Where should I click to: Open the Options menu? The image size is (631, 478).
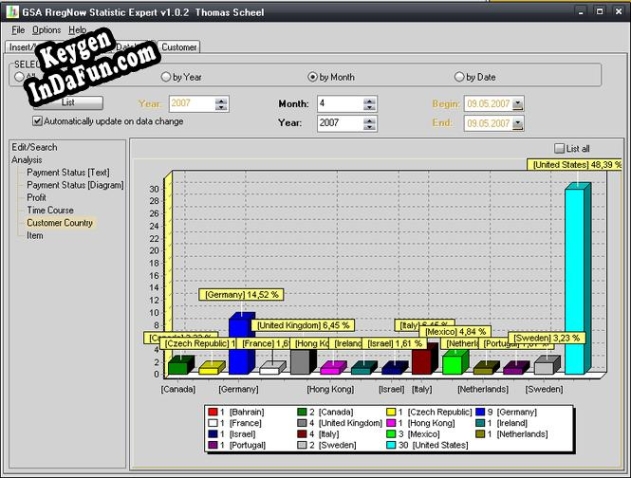[x=46, y=30]
